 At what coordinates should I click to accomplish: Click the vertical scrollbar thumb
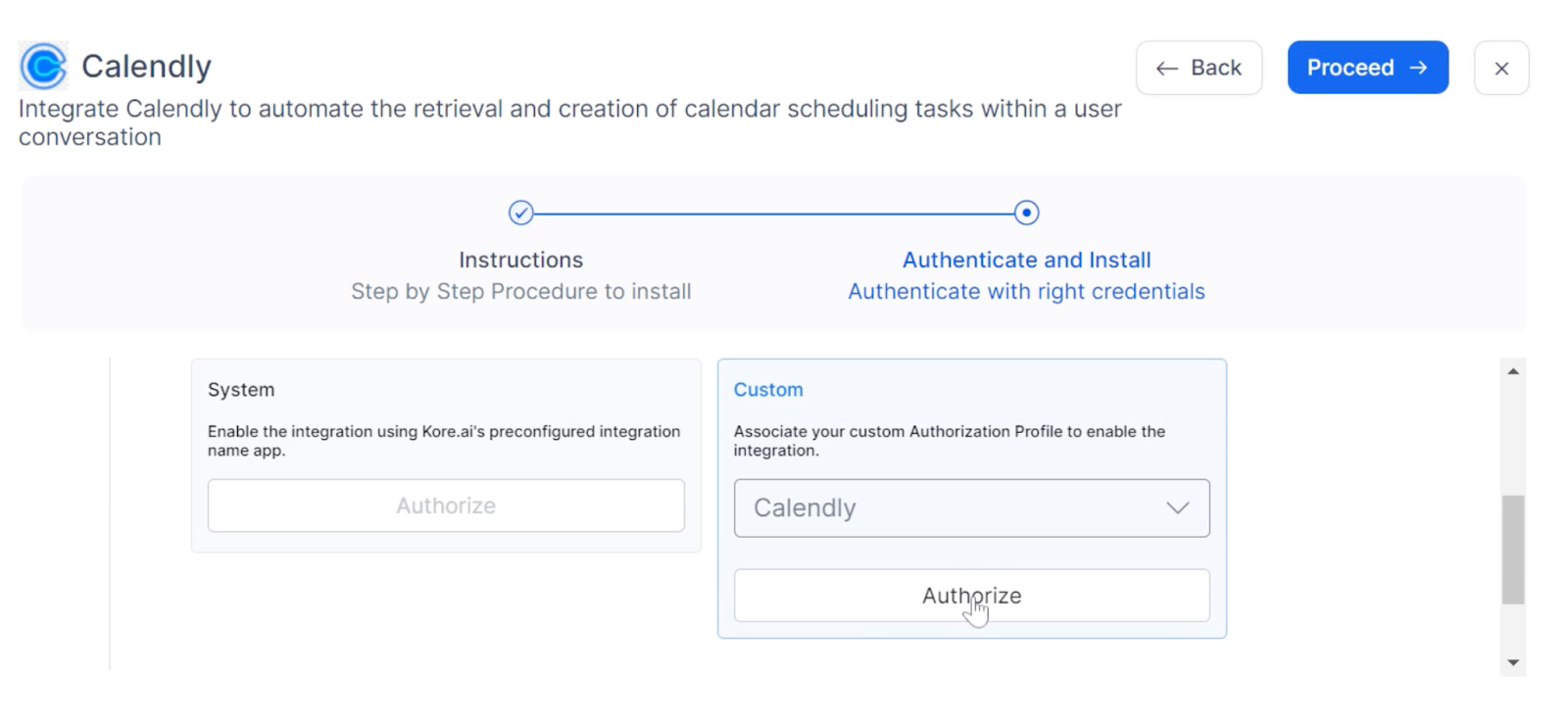point(1513,550)
